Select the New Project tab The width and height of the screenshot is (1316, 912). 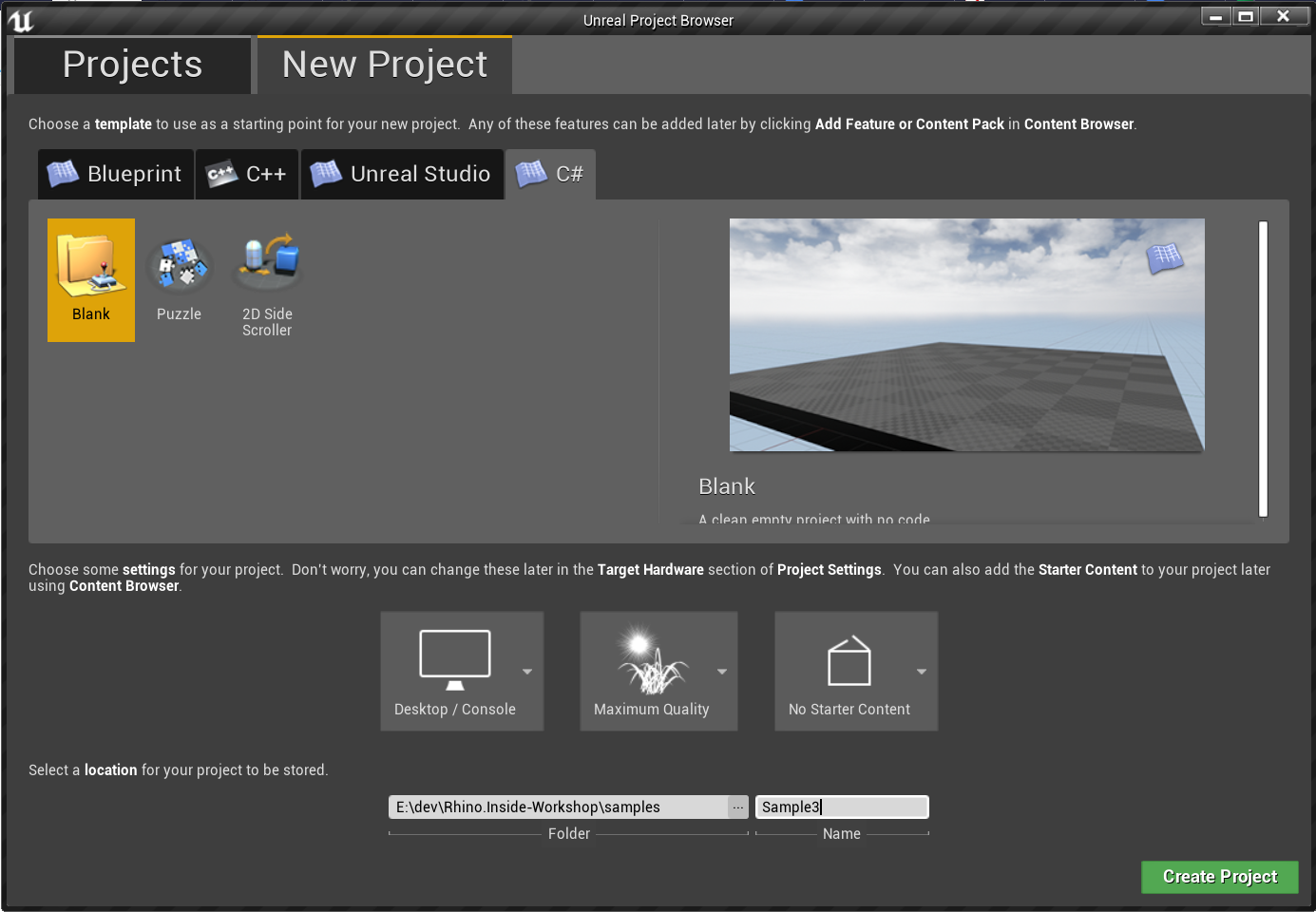click(x=385, y=65)
